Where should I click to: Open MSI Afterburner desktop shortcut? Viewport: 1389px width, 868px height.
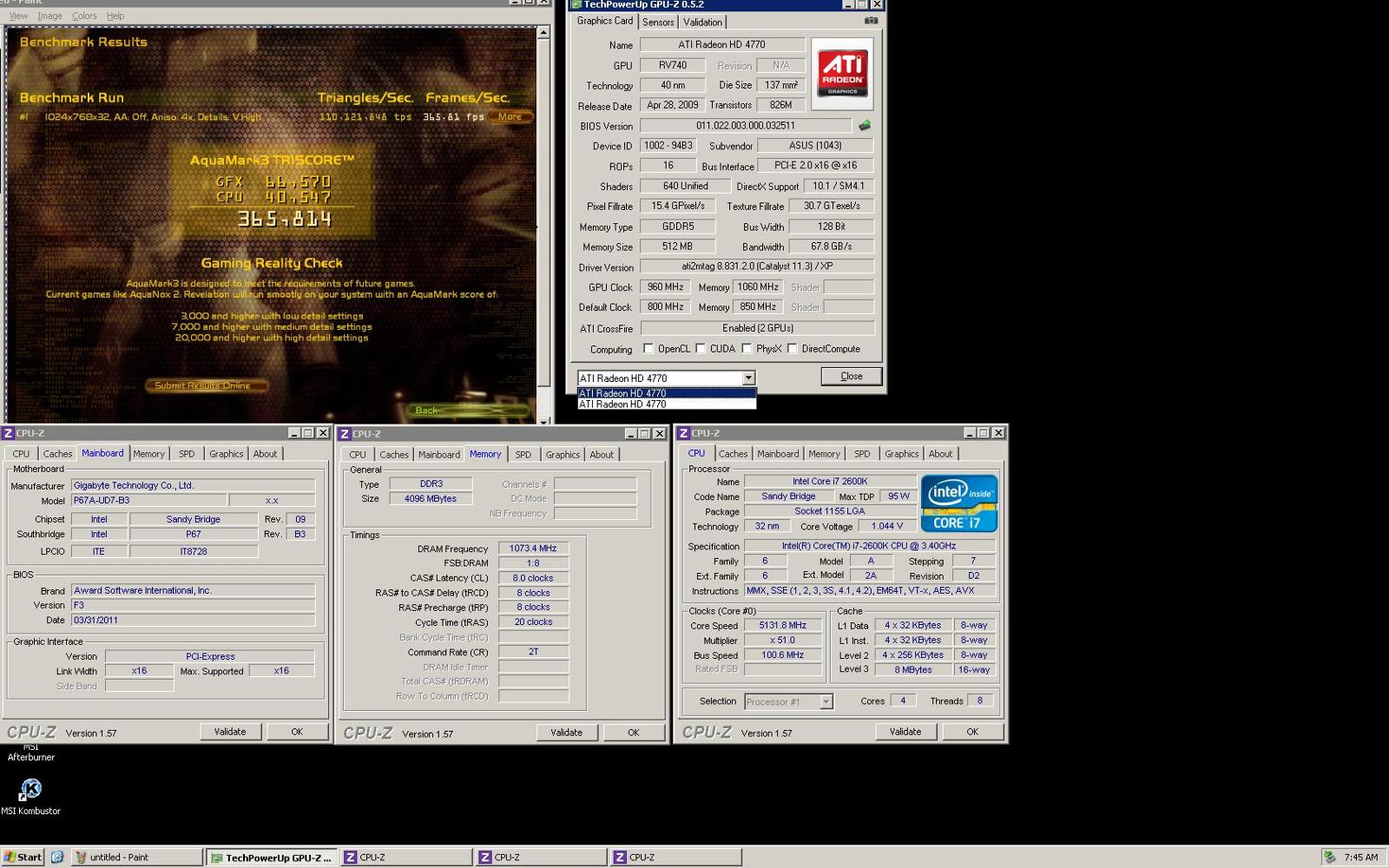click(x=30, y=752)
